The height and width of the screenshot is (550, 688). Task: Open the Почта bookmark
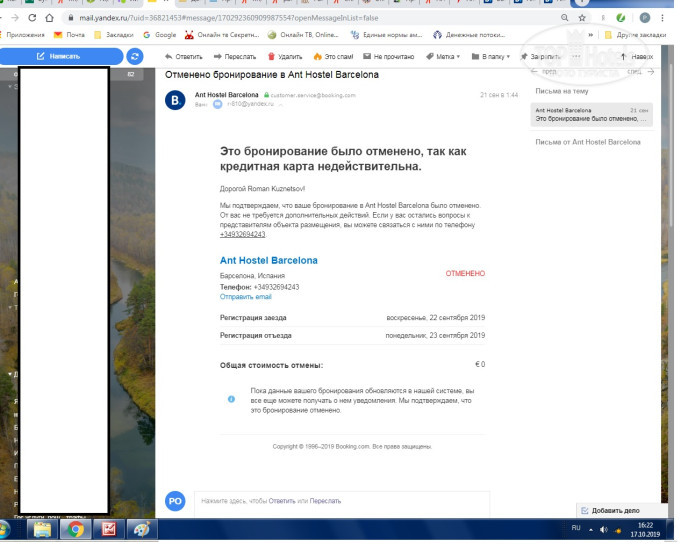tap(69, 35)
